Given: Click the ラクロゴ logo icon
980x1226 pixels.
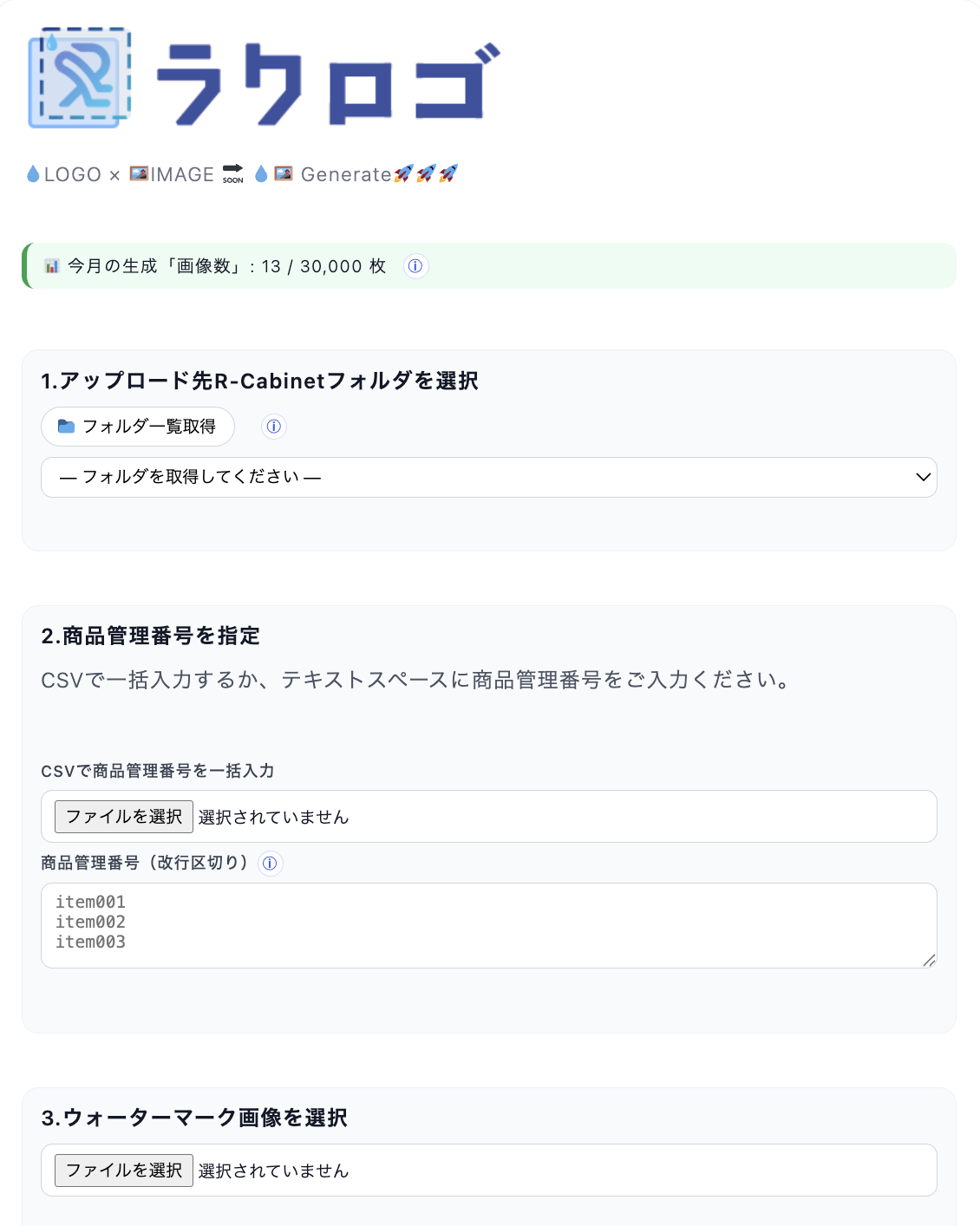Looking at the screenshot, I should [80, 77].
